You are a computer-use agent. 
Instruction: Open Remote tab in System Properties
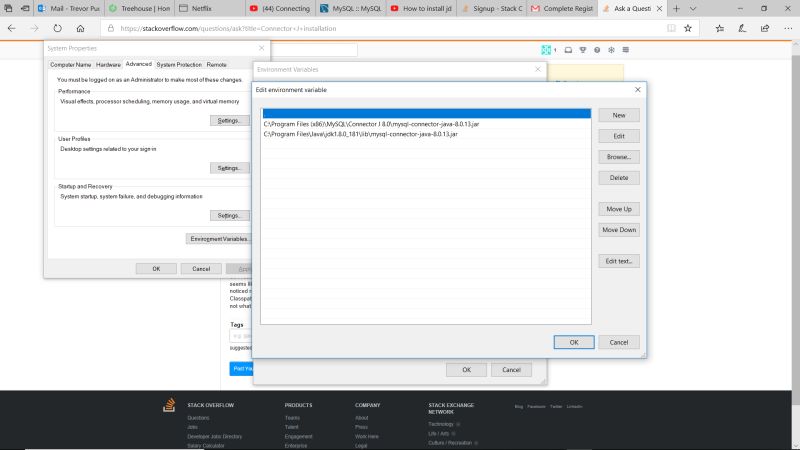pyautogui.click(x=216, y=65)
